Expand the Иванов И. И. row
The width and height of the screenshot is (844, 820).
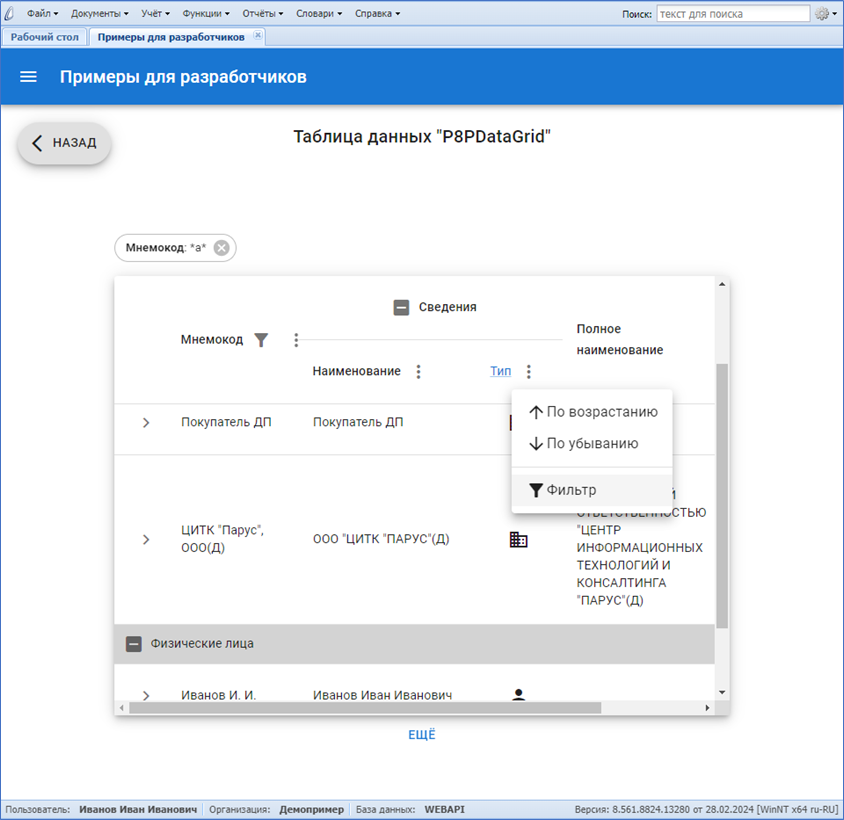point(146,695)
